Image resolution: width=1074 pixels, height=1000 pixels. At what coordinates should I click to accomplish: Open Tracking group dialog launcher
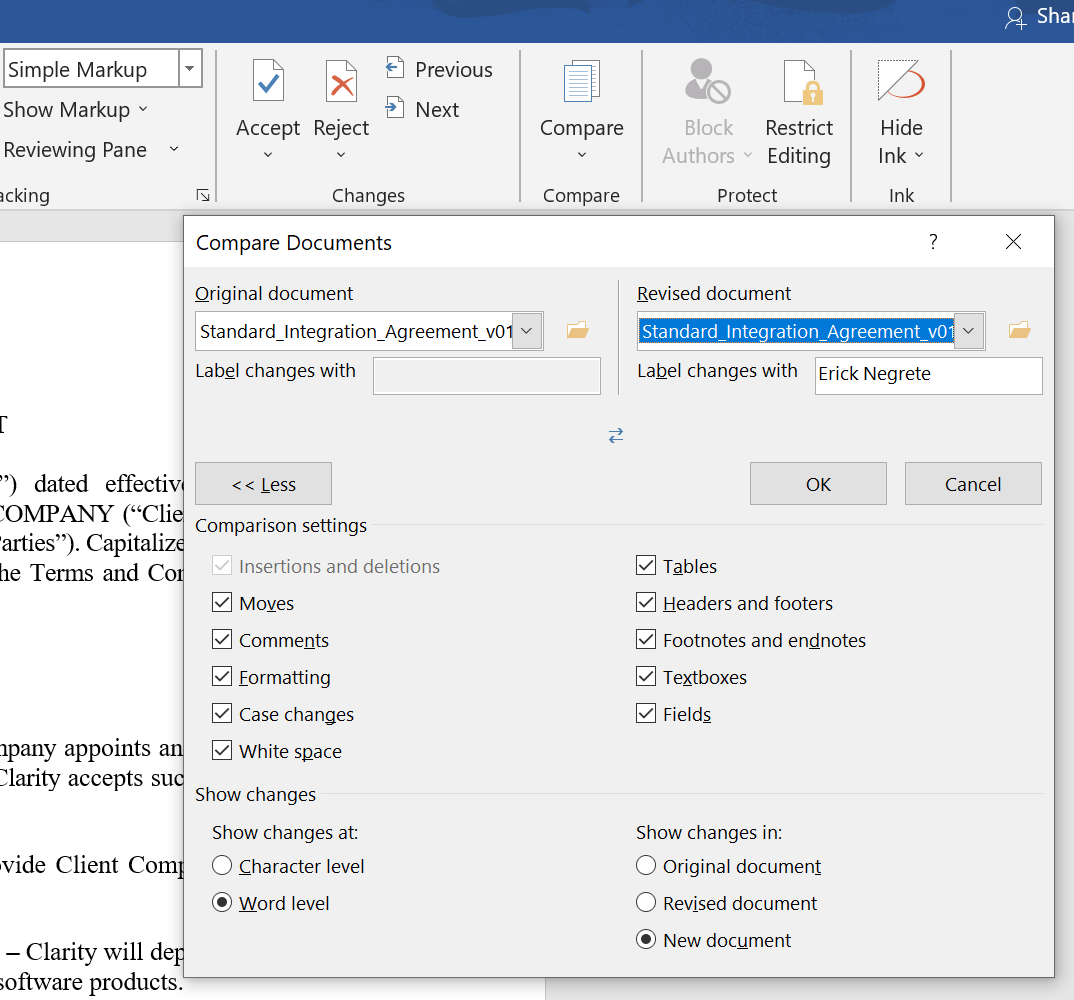click(203, 195)
